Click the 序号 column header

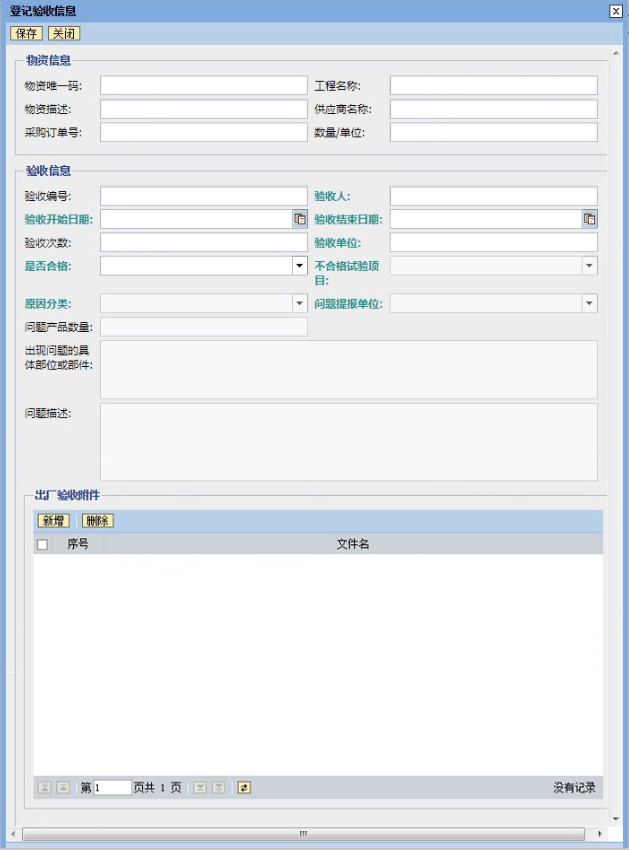point(78,544)
